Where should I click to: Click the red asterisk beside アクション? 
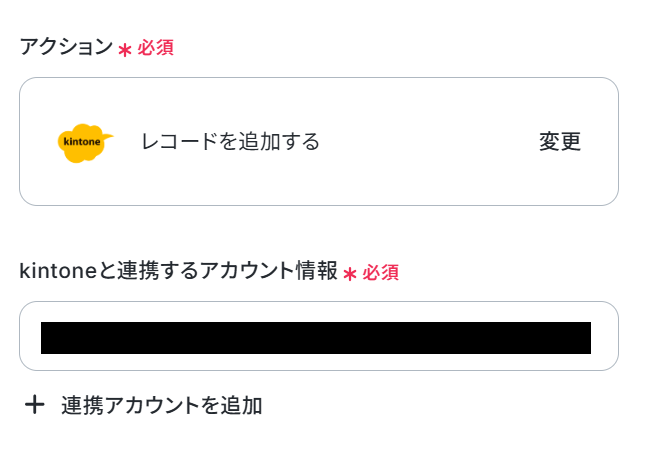click(125, 49)
